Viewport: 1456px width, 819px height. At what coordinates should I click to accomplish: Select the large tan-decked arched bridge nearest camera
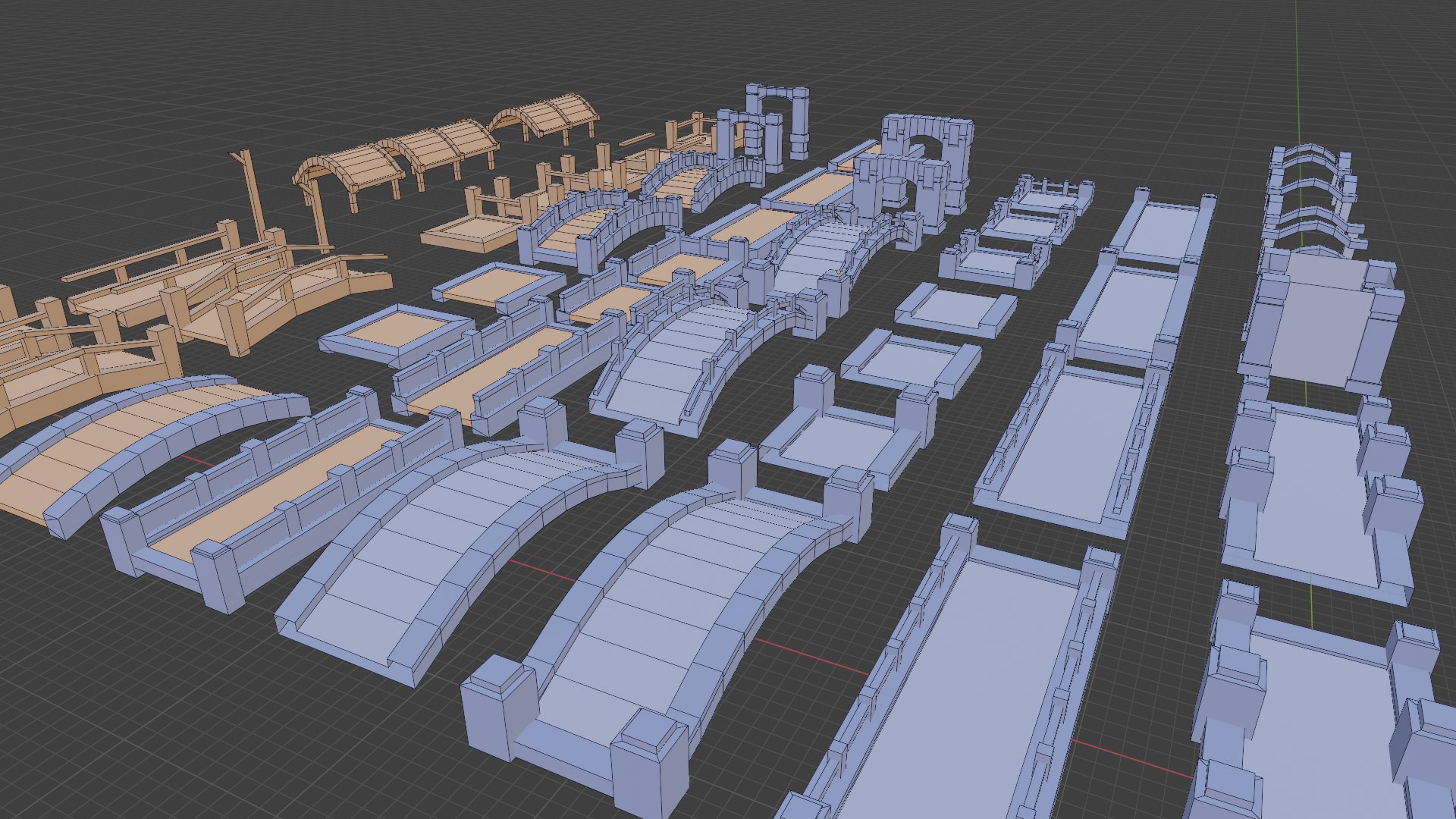144,447
